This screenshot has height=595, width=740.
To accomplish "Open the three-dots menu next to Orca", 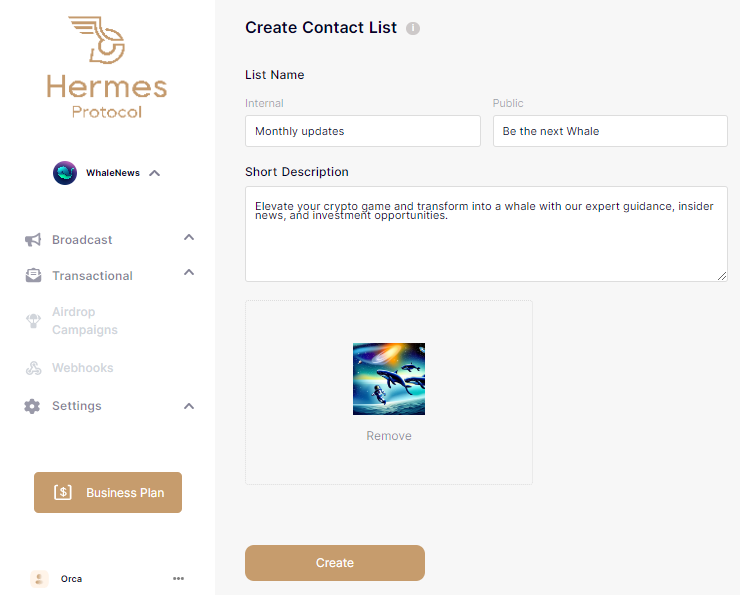I will [178, 578].
